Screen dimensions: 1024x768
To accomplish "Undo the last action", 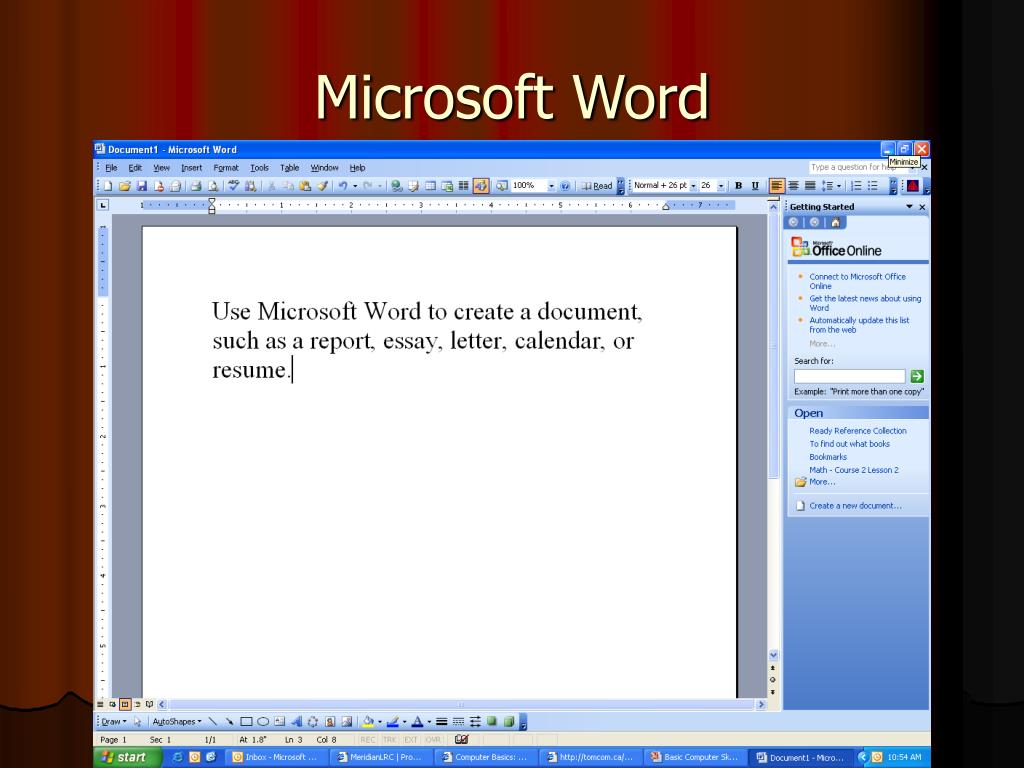I will pyautogui.click(x=342, y=186).
